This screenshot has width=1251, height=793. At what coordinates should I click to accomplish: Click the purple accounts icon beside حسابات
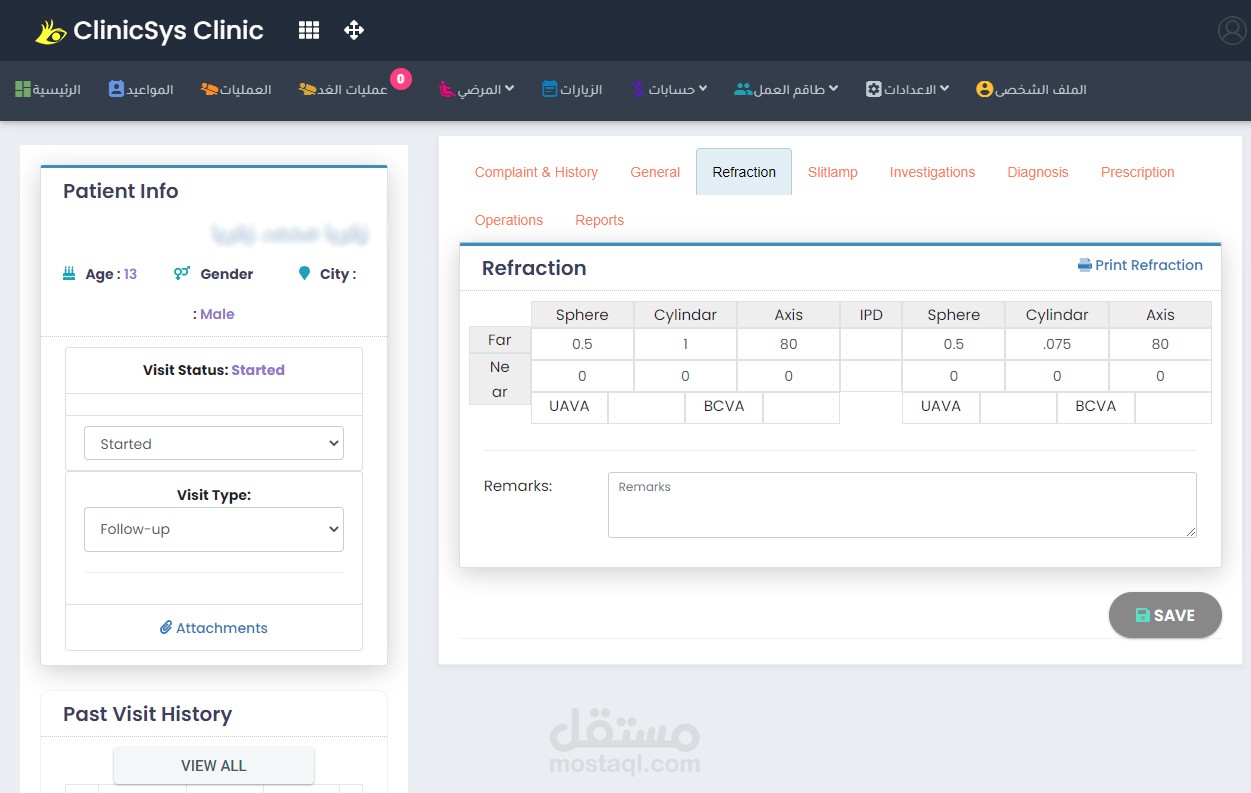pos(638,89)
